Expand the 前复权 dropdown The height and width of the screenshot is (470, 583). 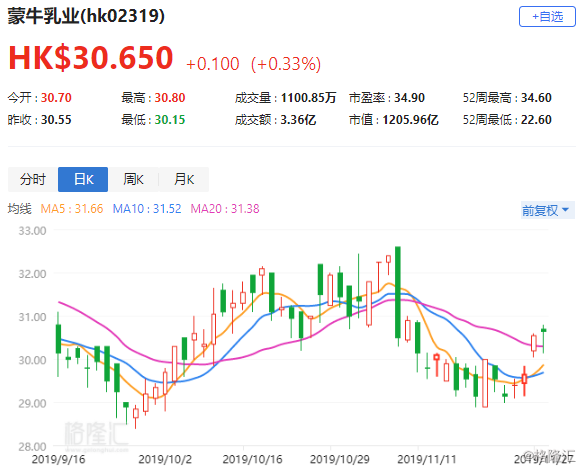coord(548,210)
